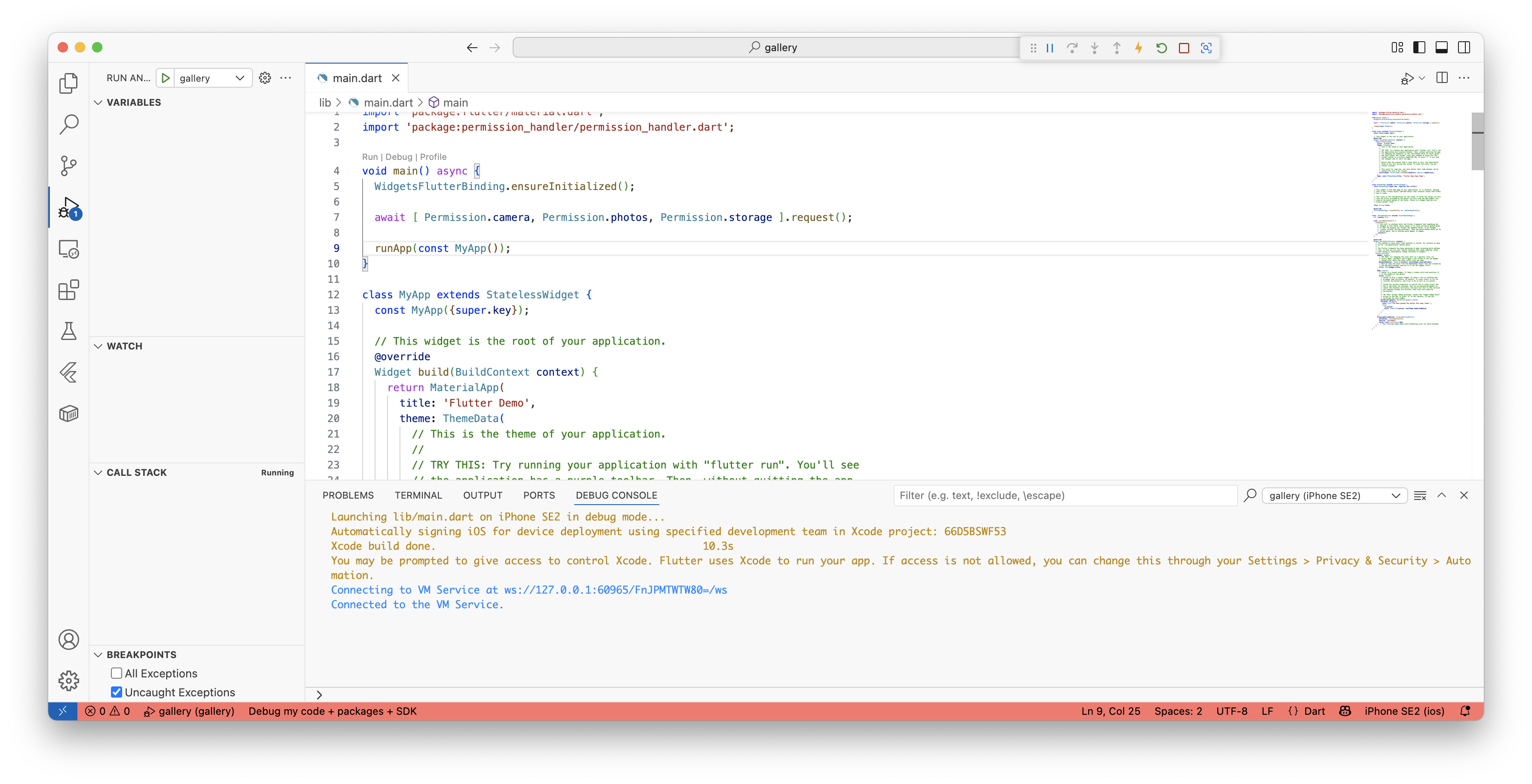Click the lib breadcrumb
Image resolution: width=1532 pixels, height=784 pixels.
coord(325,102)
